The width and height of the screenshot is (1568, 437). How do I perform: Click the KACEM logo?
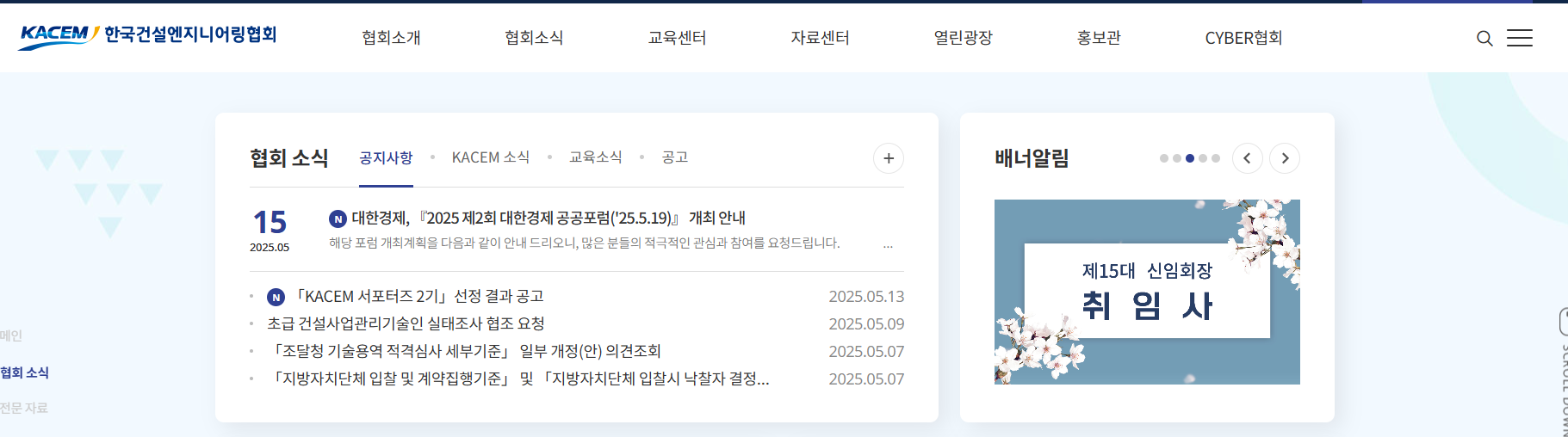(147, 35)
